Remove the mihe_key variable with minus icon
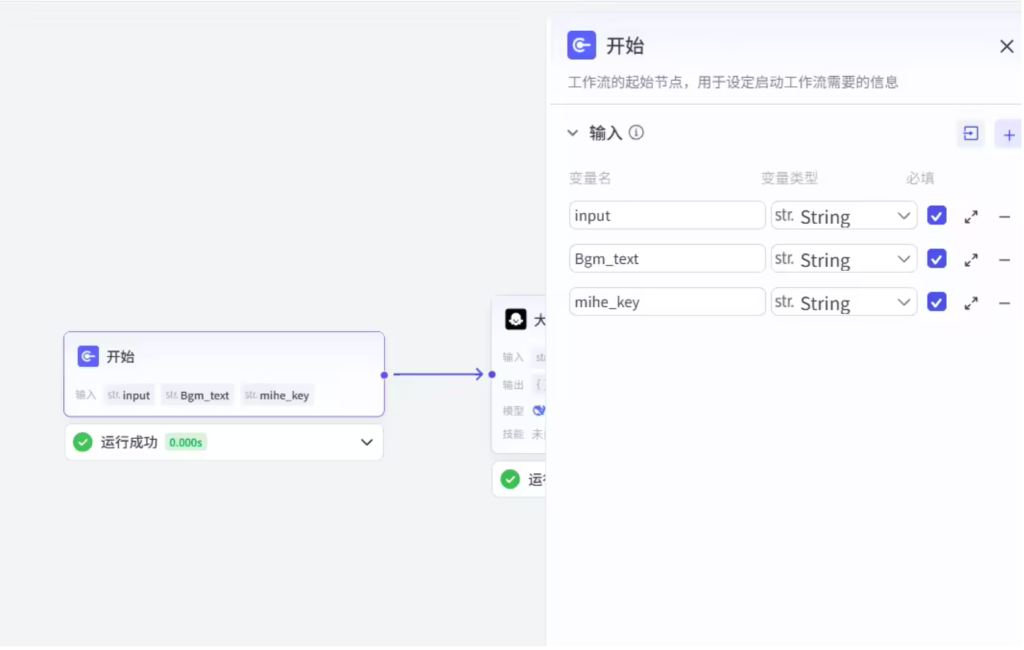 1004,303
